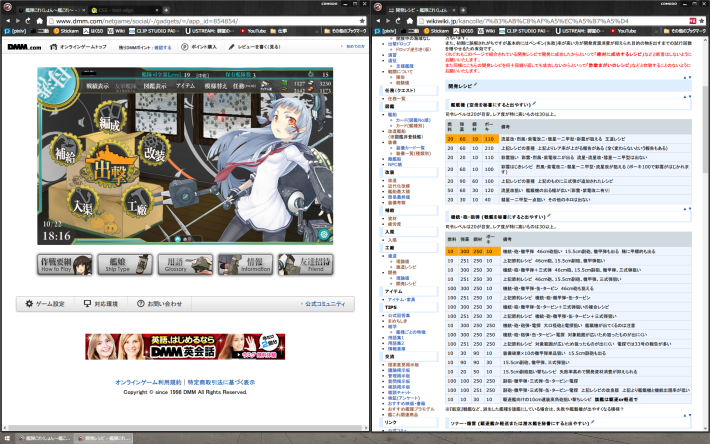
Task: Open pixiv bookmark in left browser
Action: click(15, 31)
